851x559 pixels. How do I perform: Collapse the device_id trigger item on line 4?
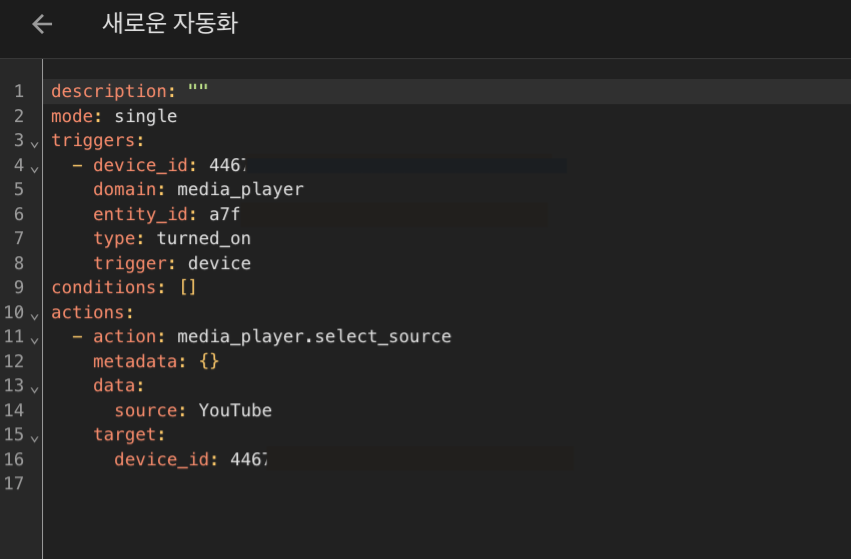[x=34, y=167]
